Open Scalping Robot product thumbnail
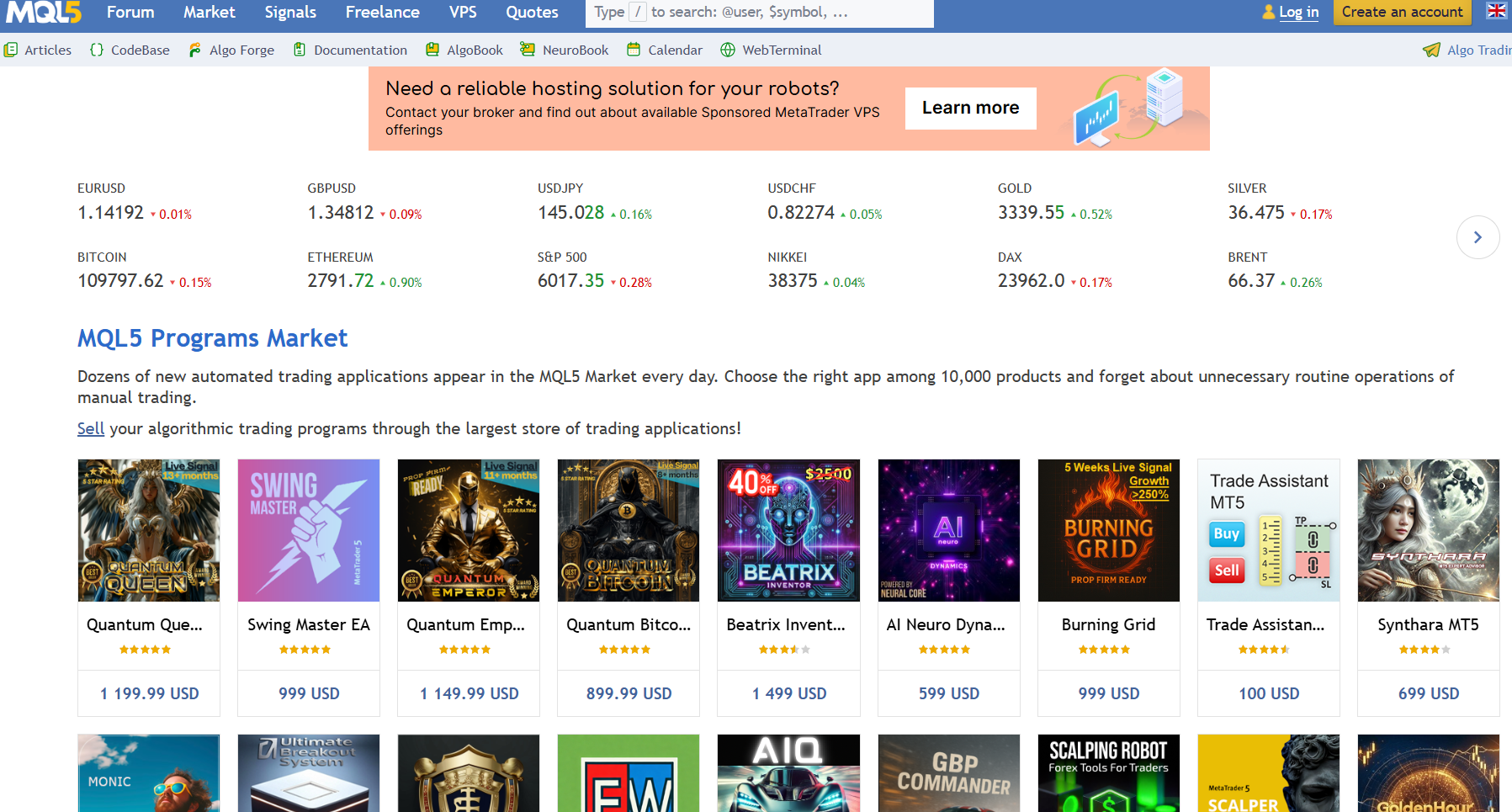The image size is (1512, 812). click(x=1109, y=773)
